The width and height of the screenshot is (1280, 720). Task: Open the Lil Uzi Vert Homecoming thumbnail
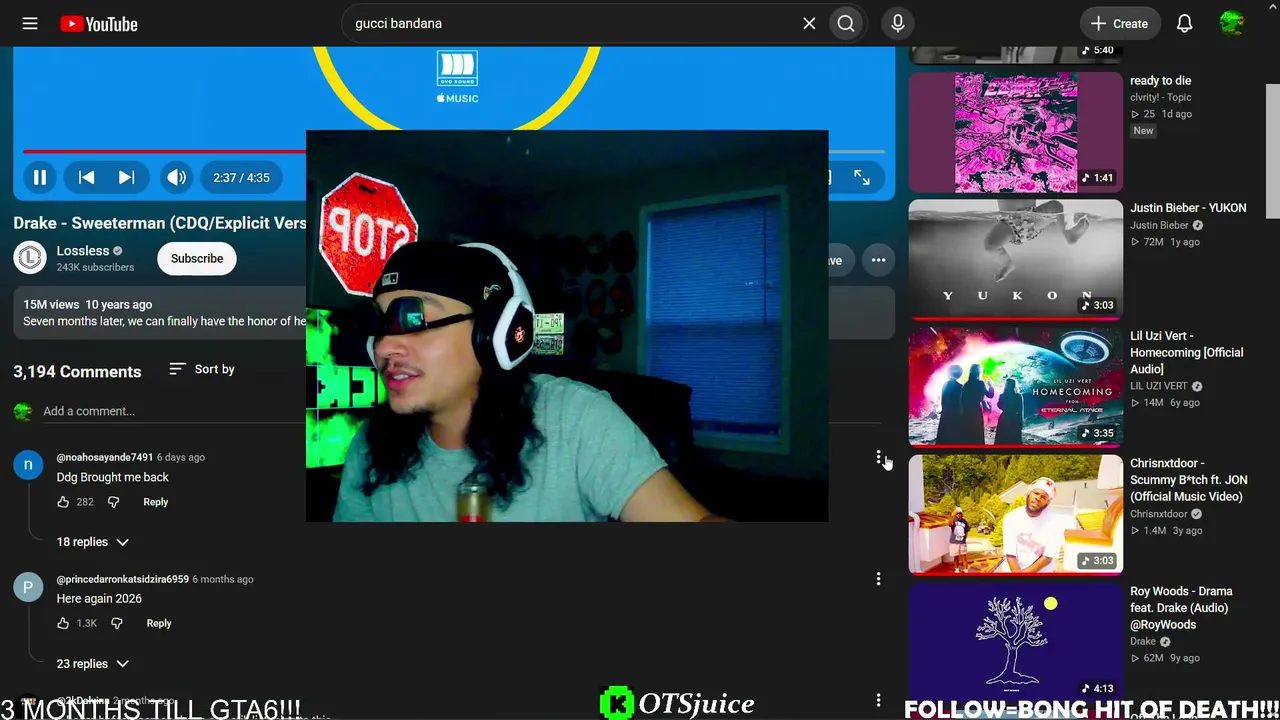point(1016,387)
